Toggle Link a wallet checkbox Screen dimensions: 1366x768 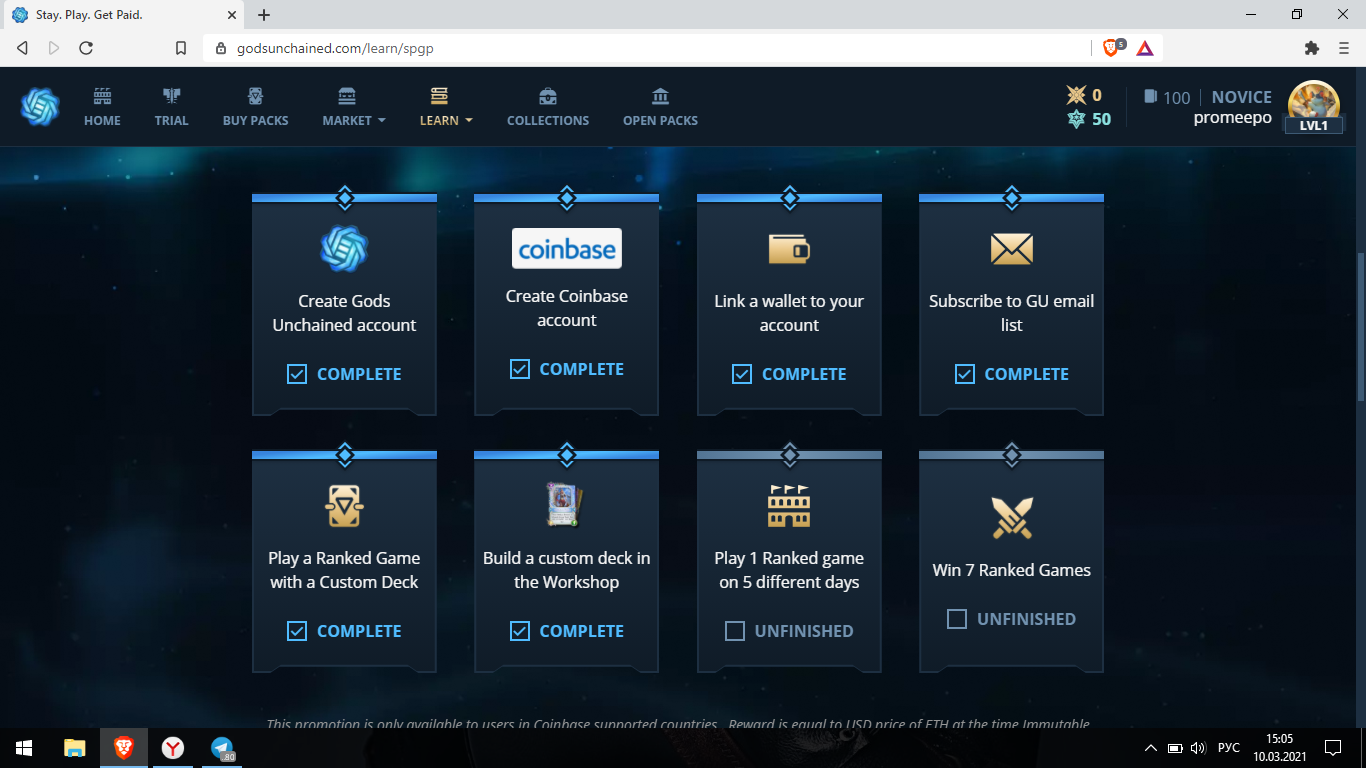[742, 374]
